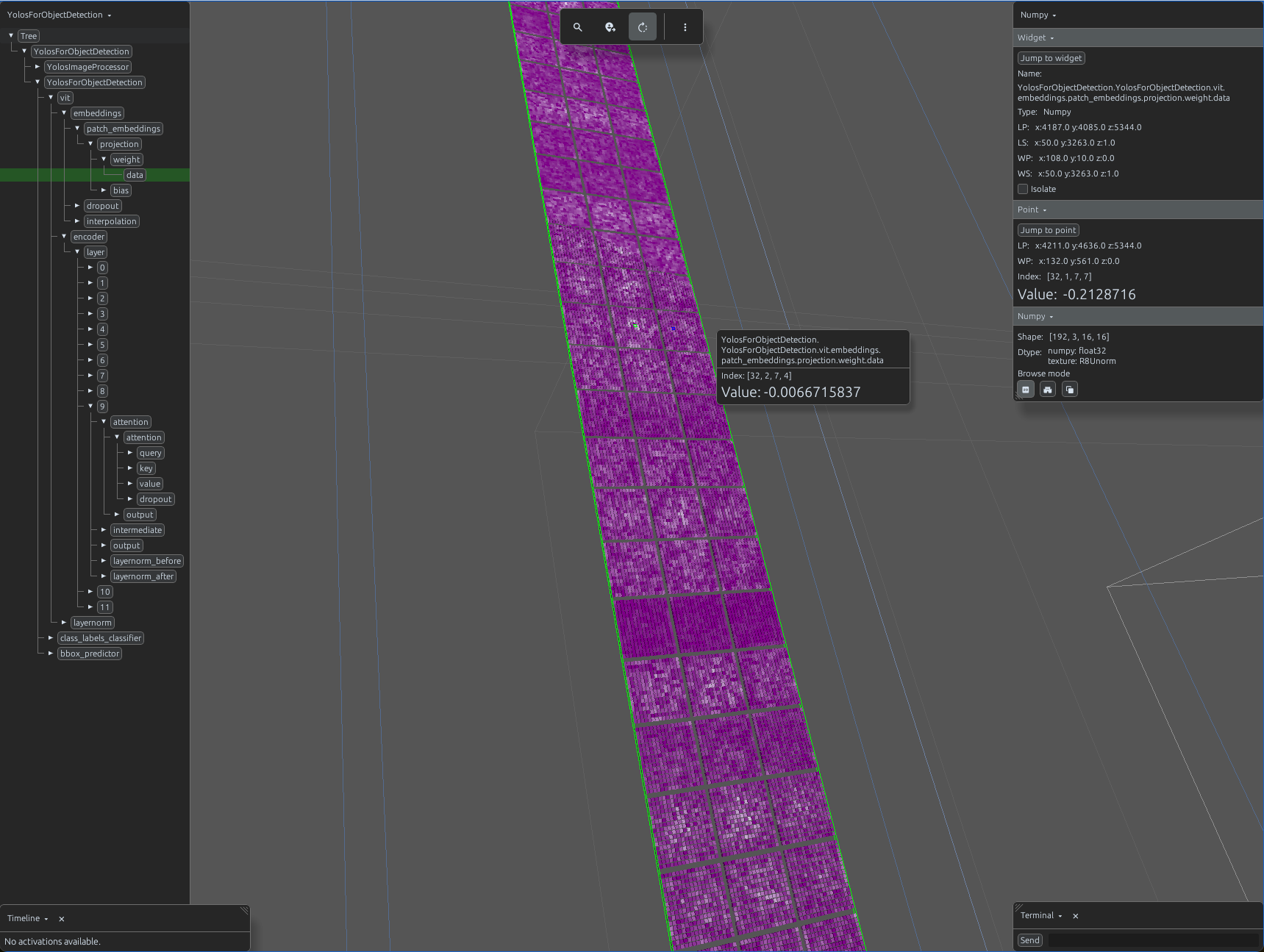
Task: Collapse the root Tree node arrow
Action: click(11, 35)
